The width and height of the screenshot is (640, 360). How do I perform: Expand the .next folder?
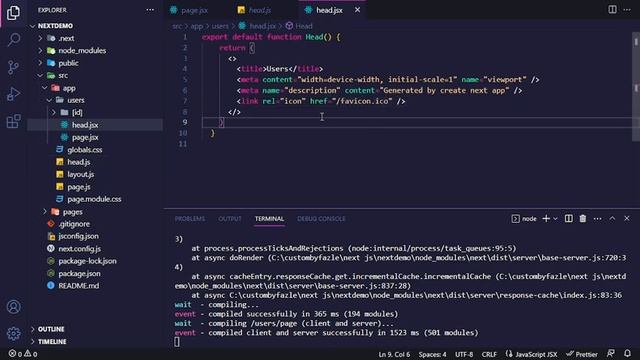pyautogui.click(x=66, y=38)
